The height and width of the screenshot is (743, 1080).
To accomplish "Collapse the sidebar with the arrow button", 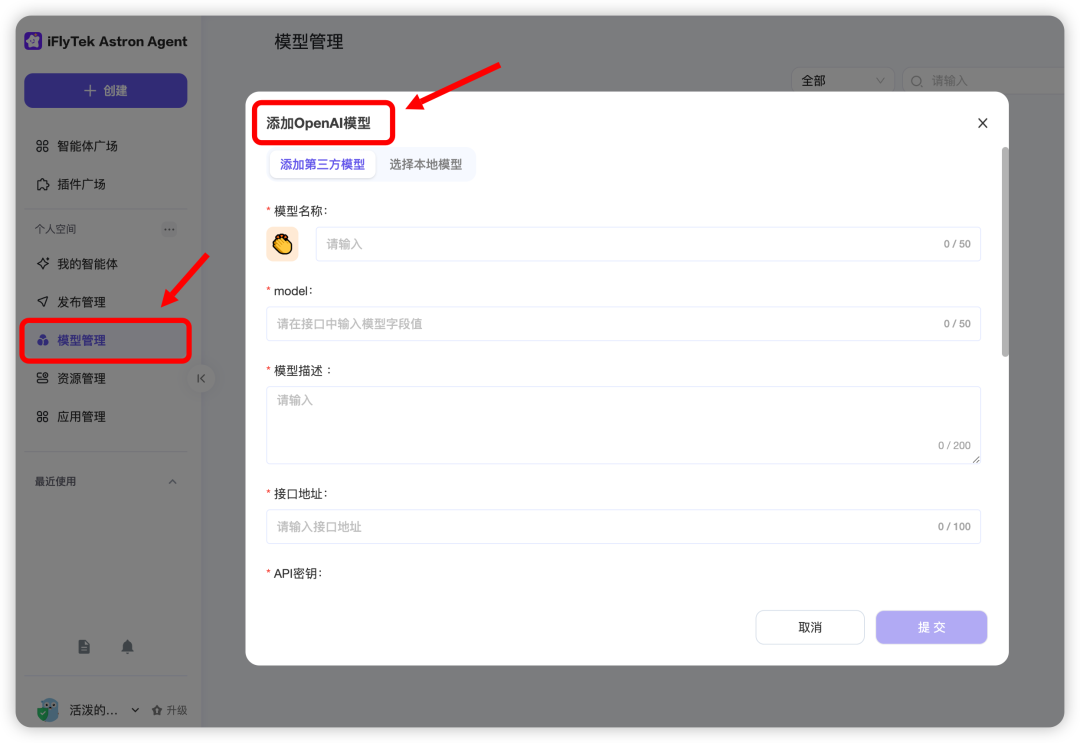I will click(x=201, y=378).
